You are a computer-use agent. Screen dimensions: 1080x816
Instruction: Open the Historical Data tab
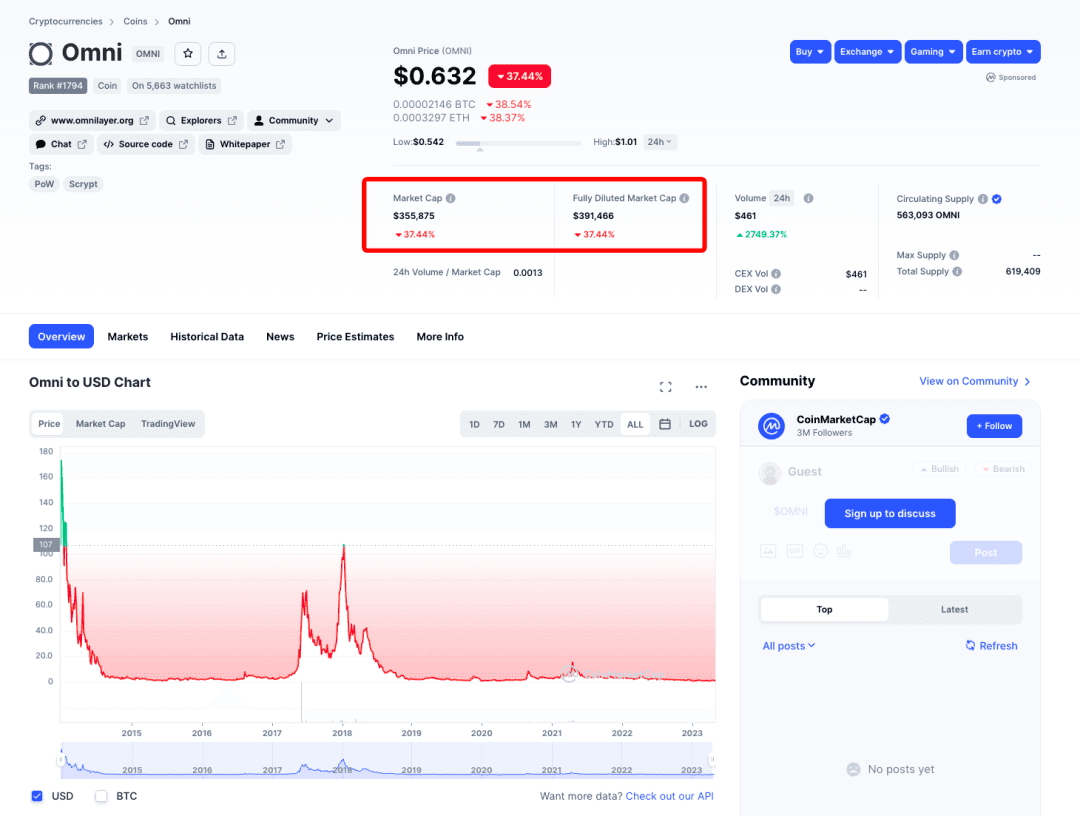pos(207,337)
